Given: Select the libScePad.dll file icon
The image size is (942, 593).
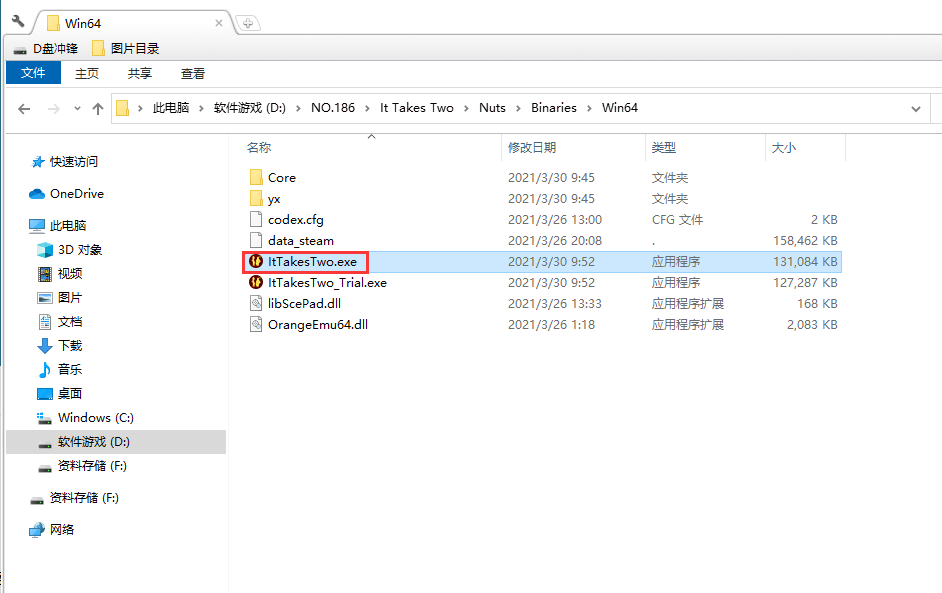Looking at the screenshot, I should point(256,303).
